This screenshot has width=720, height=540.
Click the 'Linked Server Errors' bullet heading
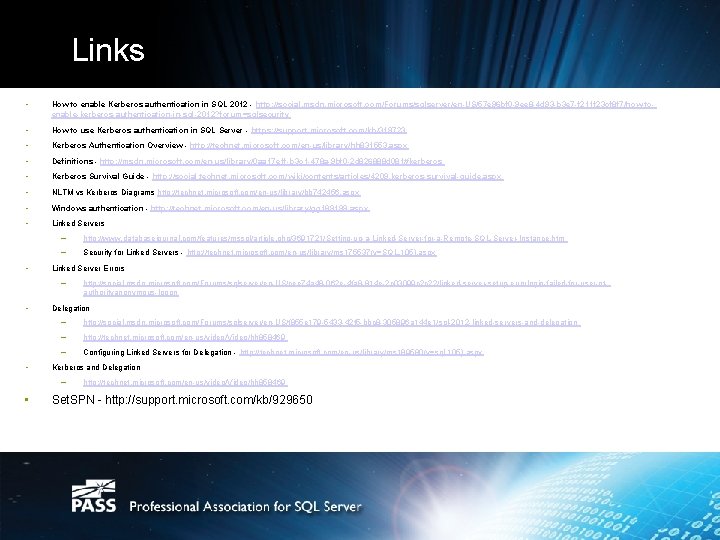pyautogui.click(x=88, y=268)
